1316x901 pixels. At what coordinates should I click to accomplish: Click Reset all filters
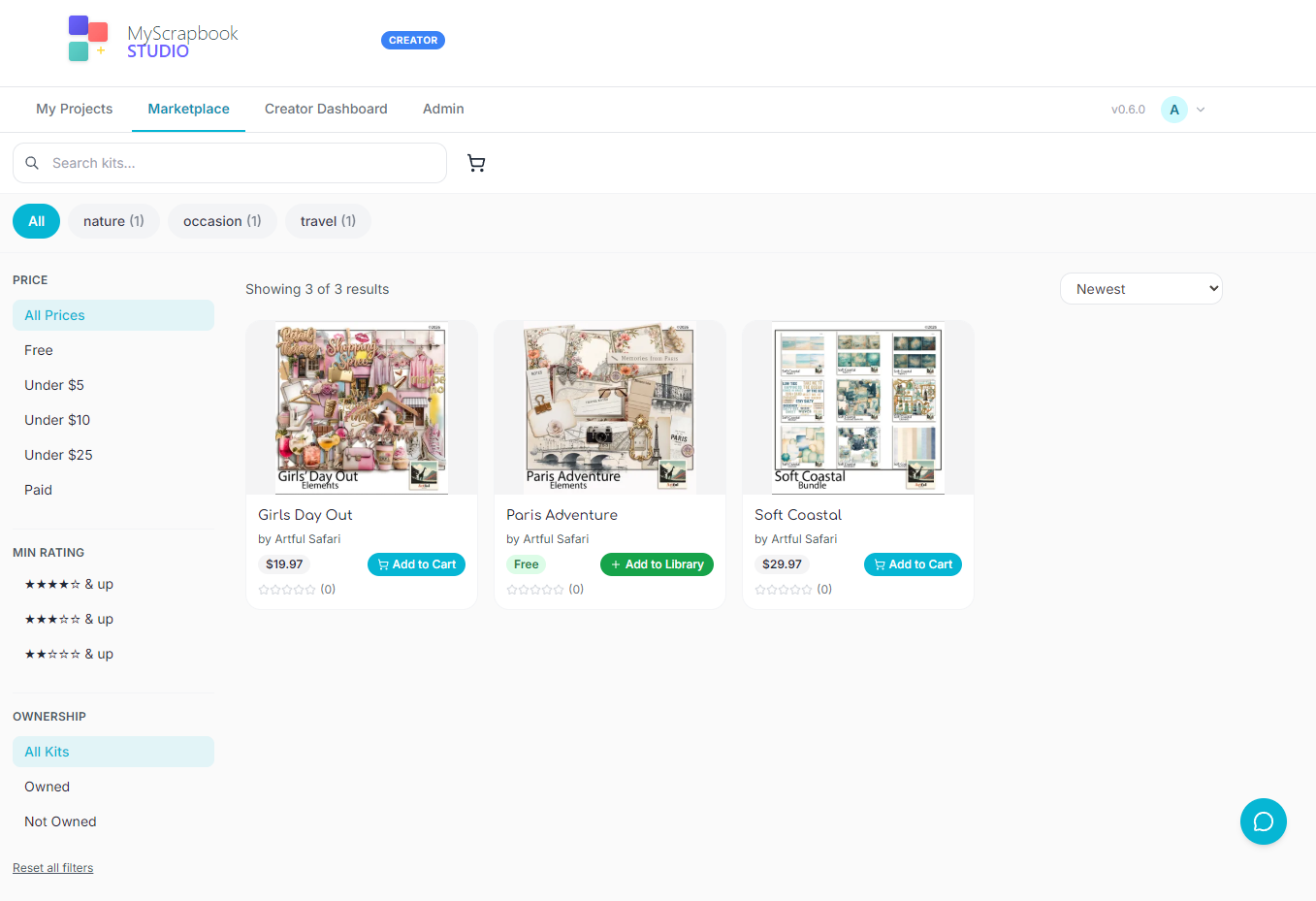click(52, 867)
